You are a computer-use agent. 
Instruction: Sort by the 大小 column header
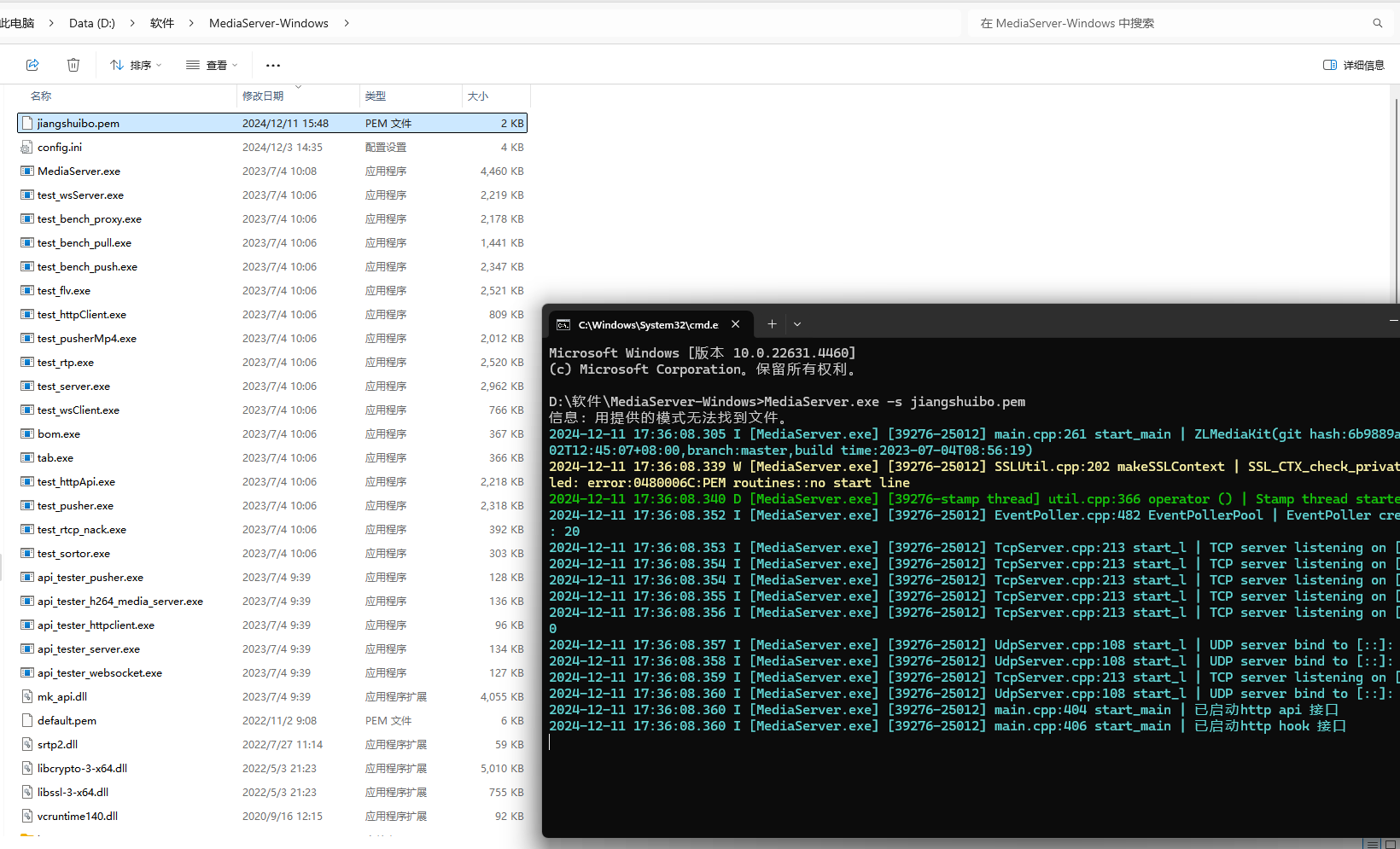[478, 96]
